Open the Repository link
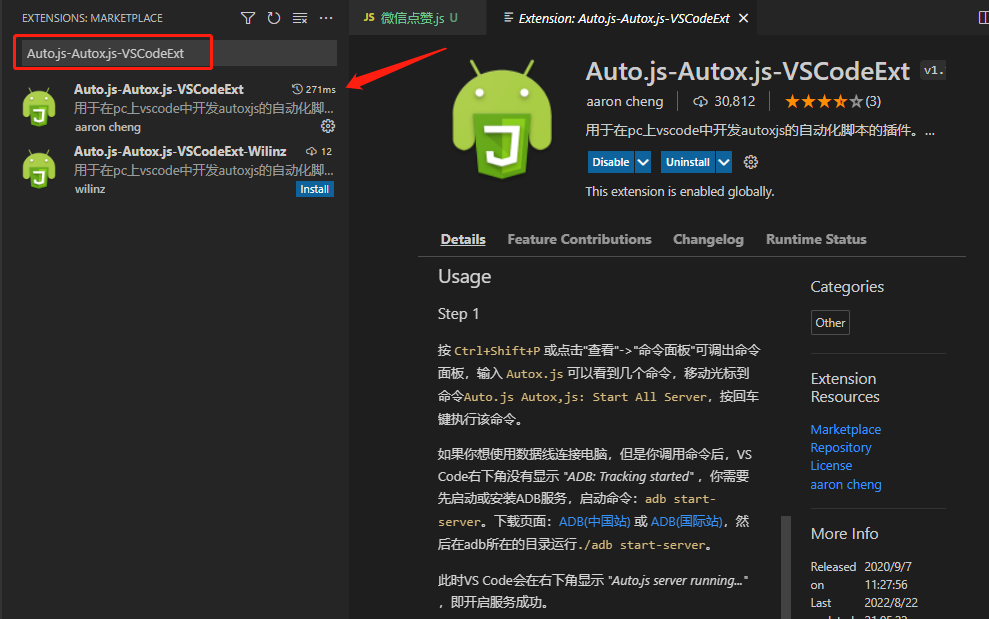 pyautogui.click(x=840, y=447)
